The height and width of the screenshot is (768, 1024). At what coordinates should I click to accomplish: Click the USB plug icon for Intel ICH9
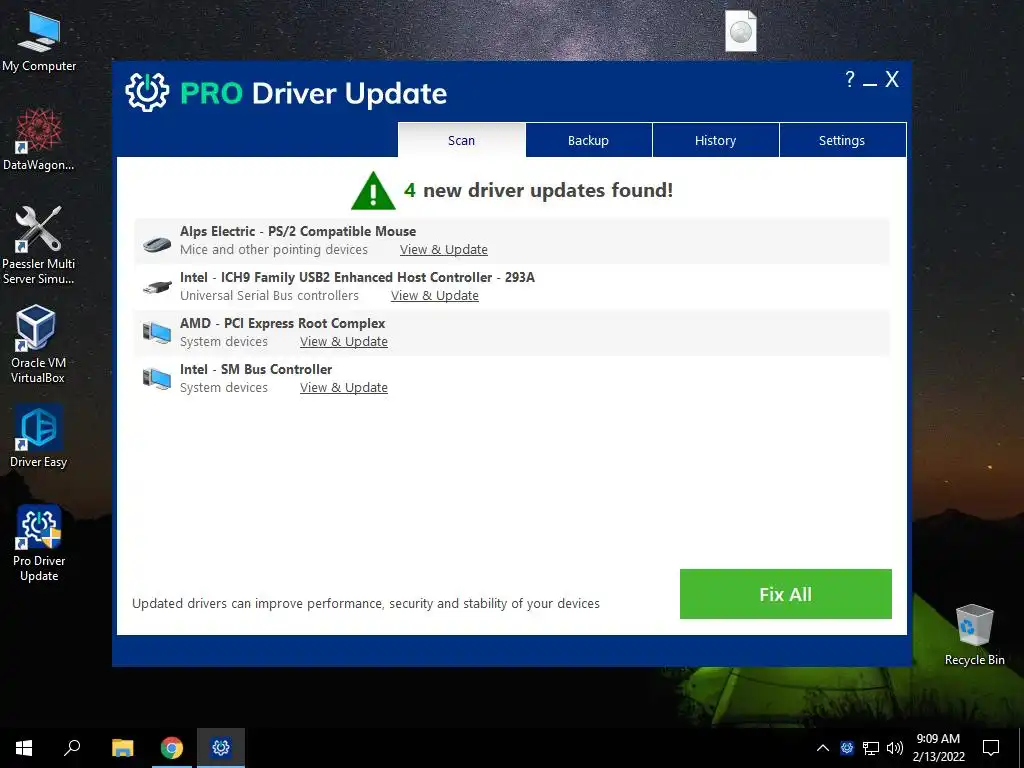tap(157, 286)
